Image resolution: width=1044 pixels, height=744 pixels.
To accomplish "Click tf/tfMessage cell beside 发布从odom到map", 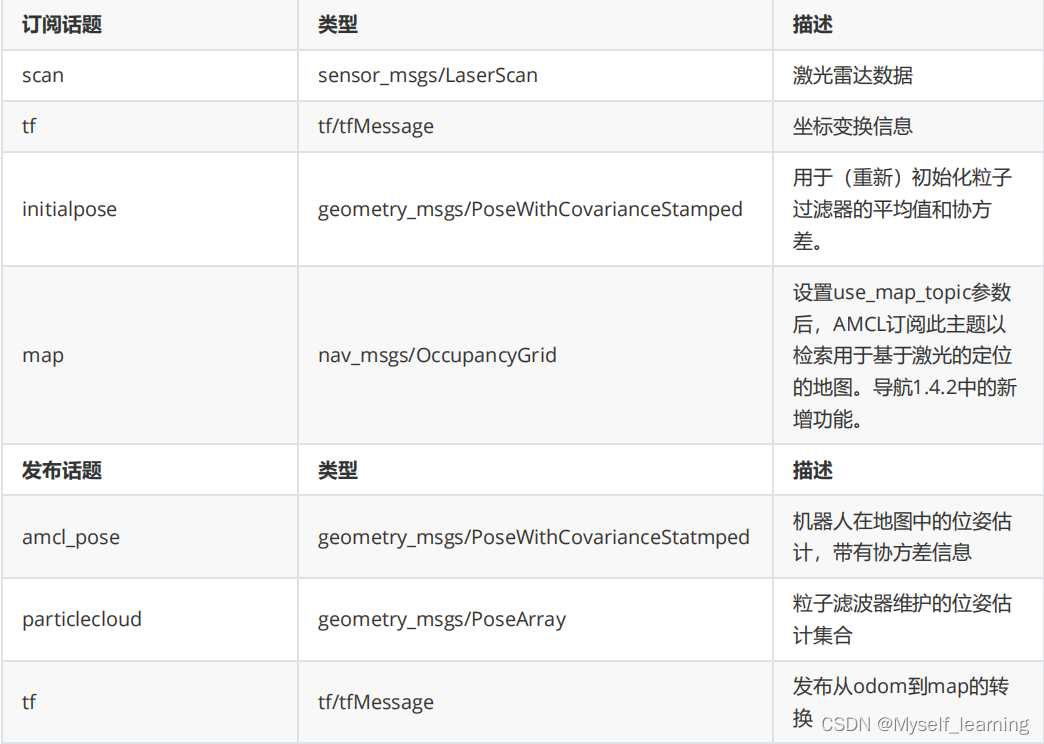I will coord(535,702).
